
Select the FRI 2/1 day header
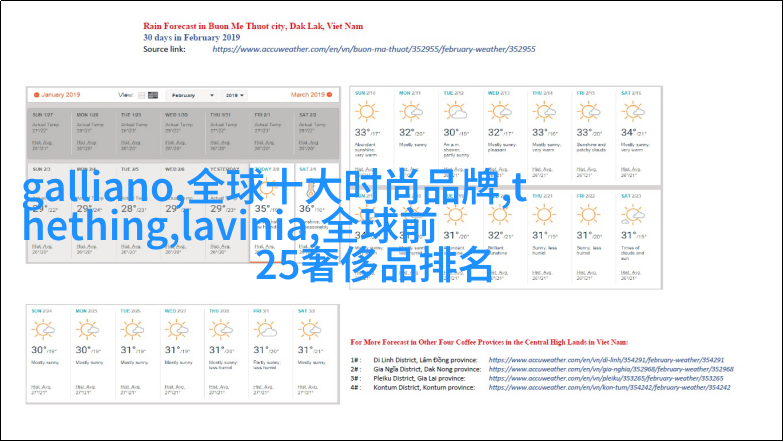262,115
